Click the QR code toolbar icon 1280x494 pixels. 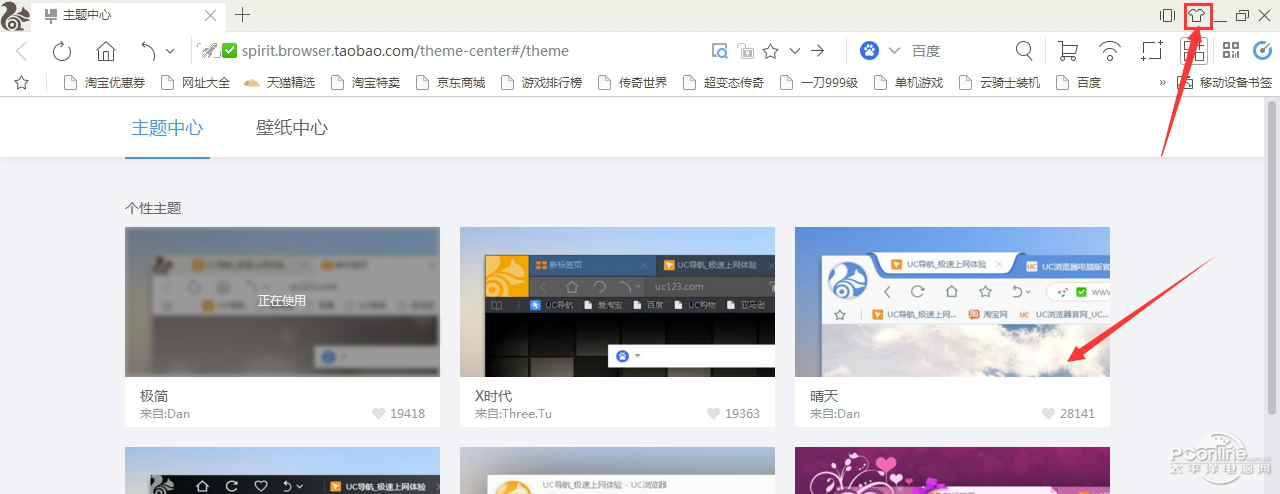tap(1231, 50)
